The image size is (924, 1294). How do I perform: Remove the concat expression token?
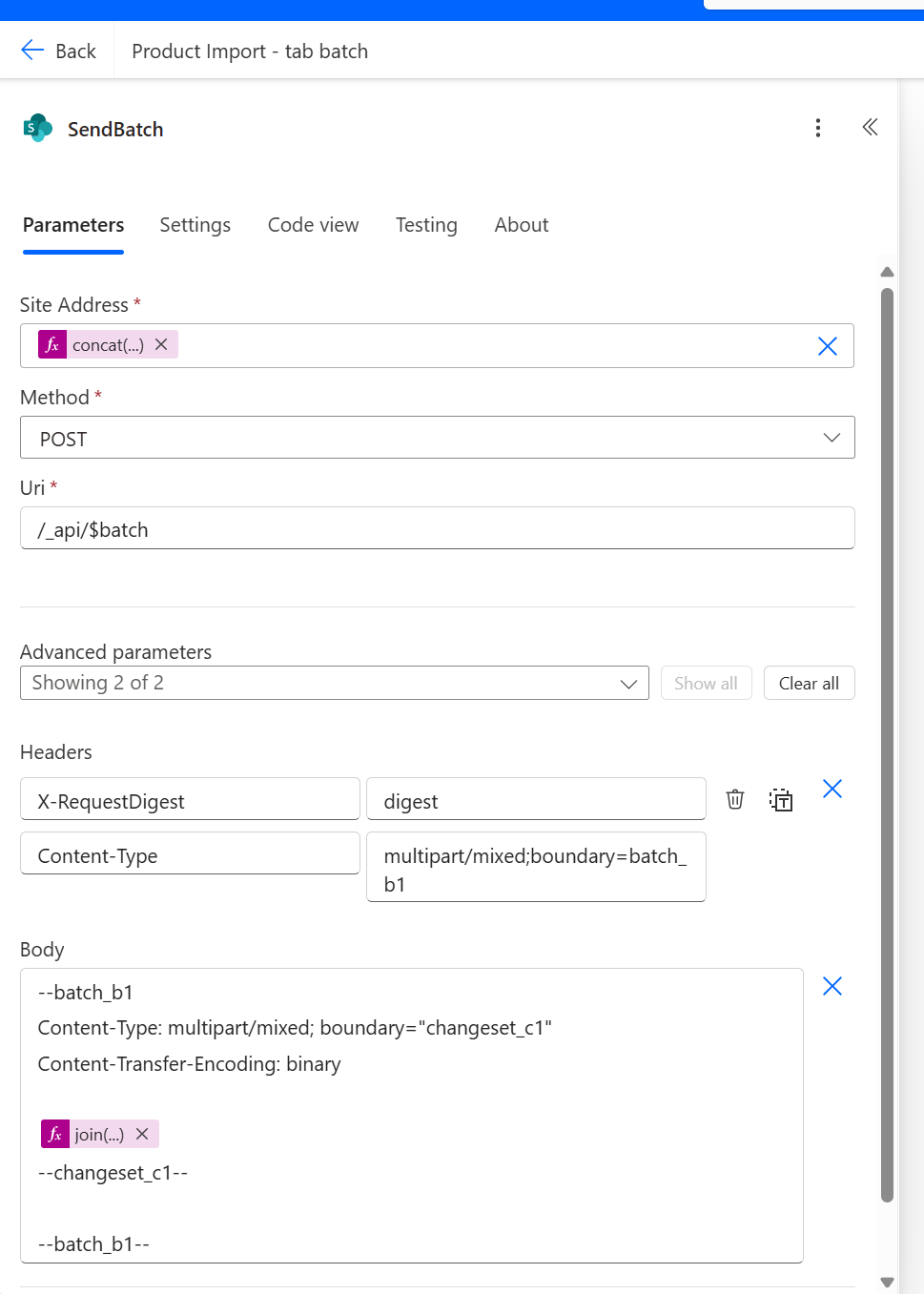click(161, 344)
